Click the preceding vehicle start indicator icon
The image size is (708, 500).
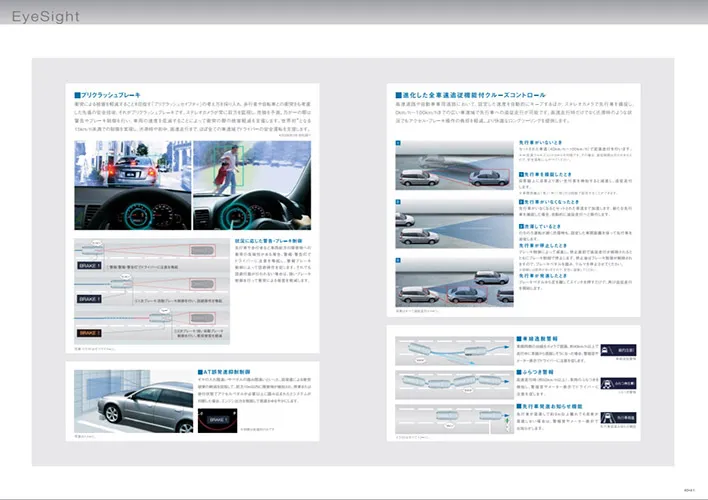pyautogui.click(x=618, y=417)
